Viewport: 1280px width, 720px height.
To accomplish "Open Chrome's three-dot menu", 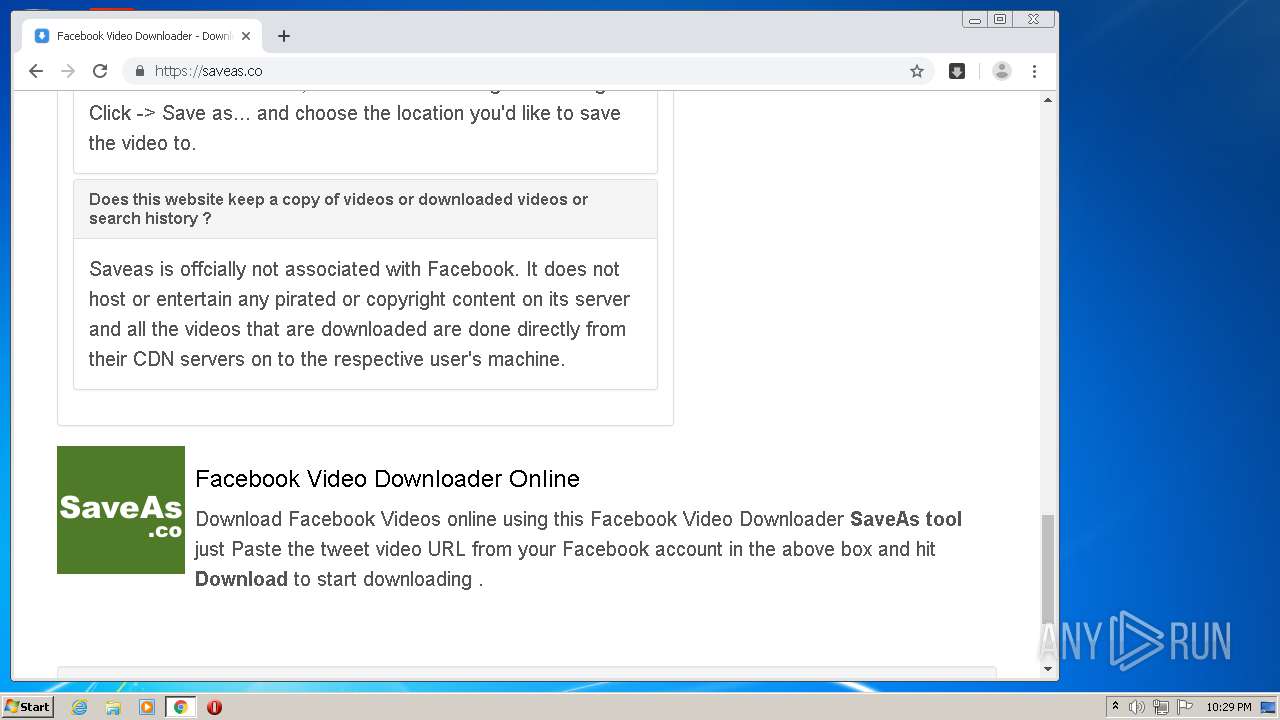I will [1034, 71].
